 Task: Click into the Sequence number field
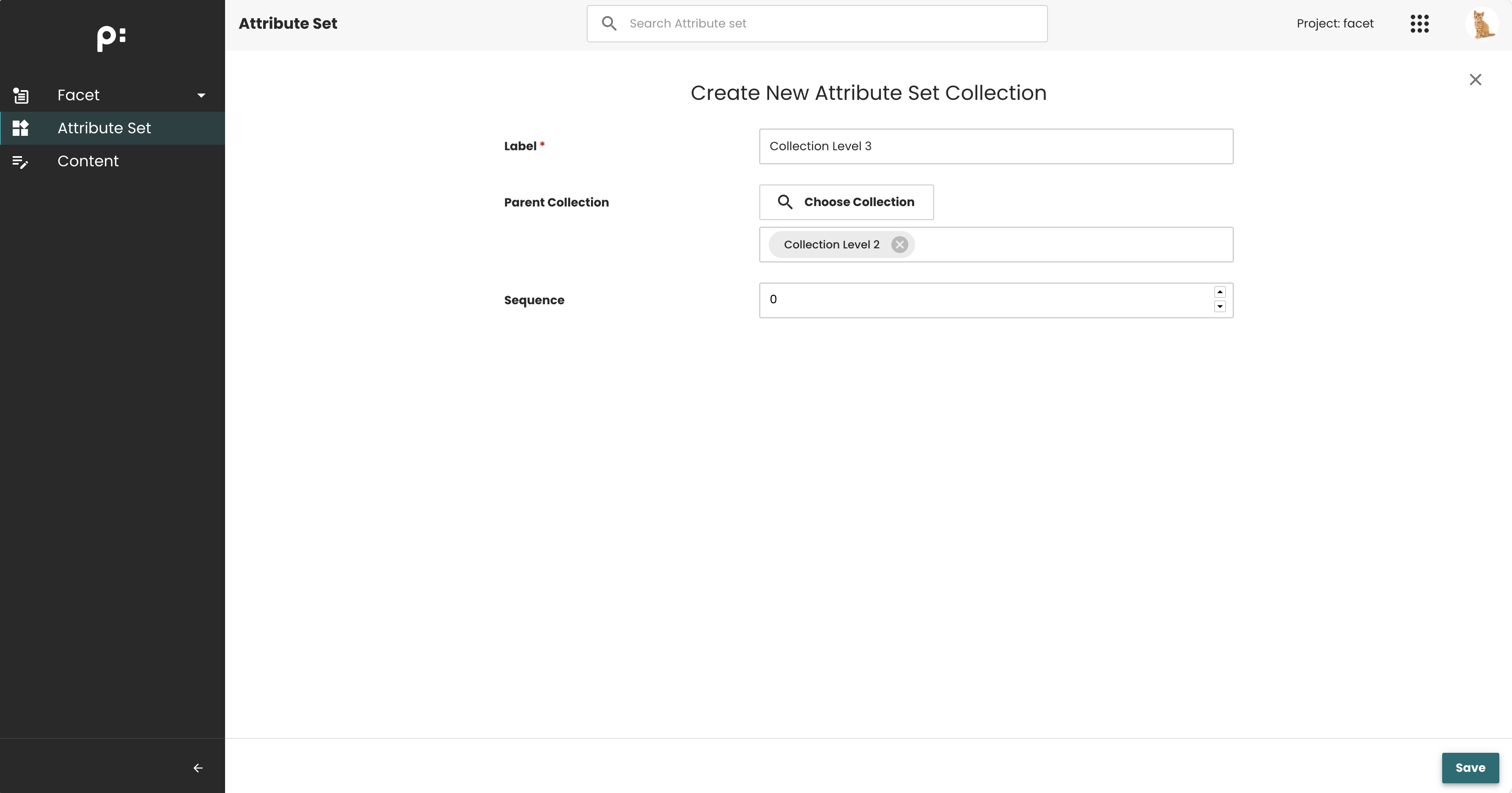click(x=996, y=300)
